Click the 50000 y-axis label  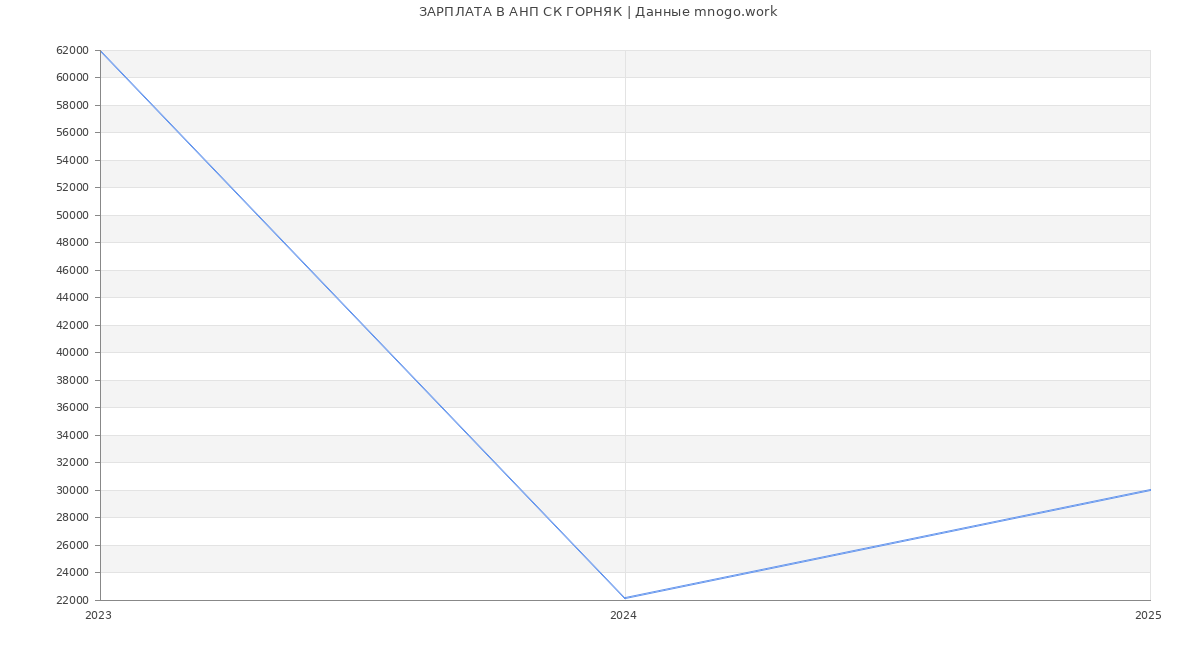click(72, 215)
